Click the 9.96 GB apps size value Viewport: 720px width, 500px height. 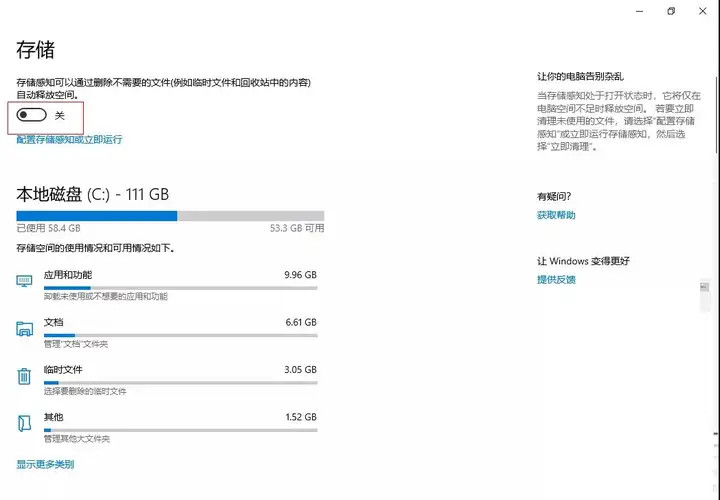[x=300, y=275]
